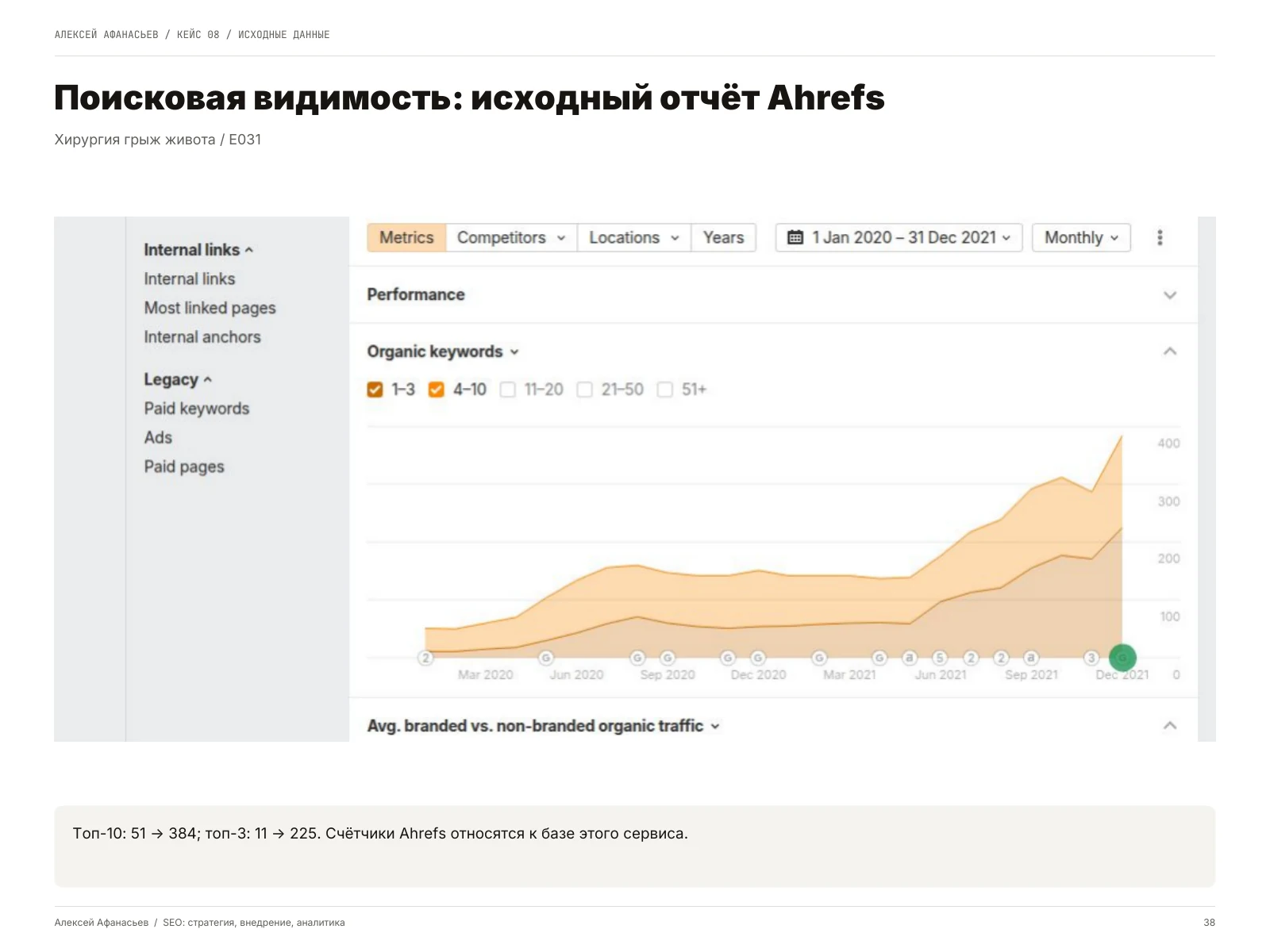Enable the 11–20 positions checkbox
The width and height of the screenshot is (1270, 952).
508,390
